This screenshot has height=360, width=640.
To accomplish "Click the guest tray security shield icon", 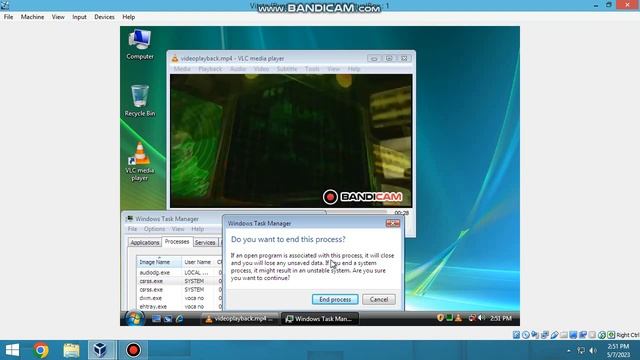I will pos(440,318).
